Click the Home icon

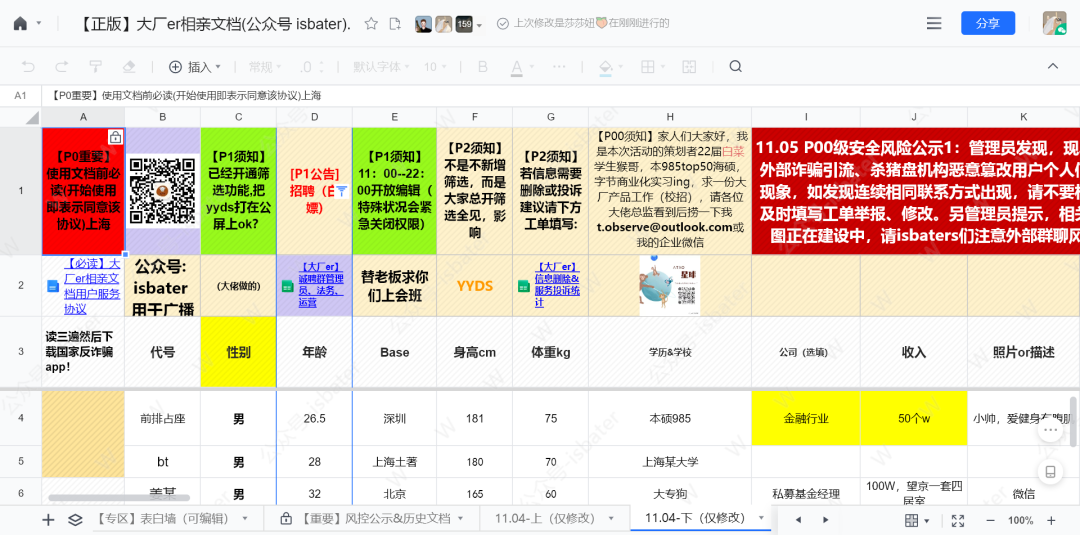20,23
